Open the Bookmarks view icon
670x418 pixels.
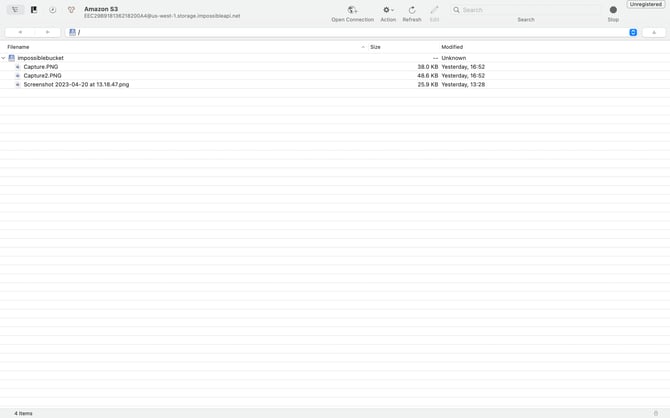(x=34, y=9)
